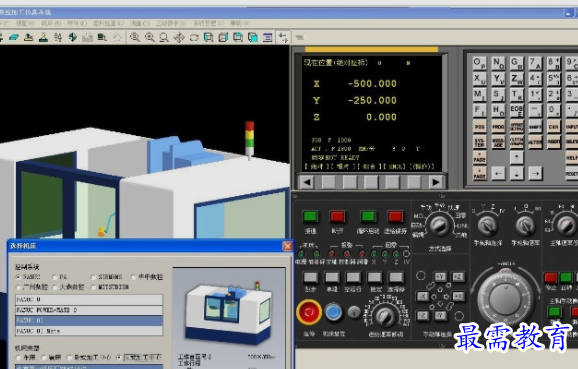Click the +Y jog button
Screen dimensions: 578x369
coord(440,277)
